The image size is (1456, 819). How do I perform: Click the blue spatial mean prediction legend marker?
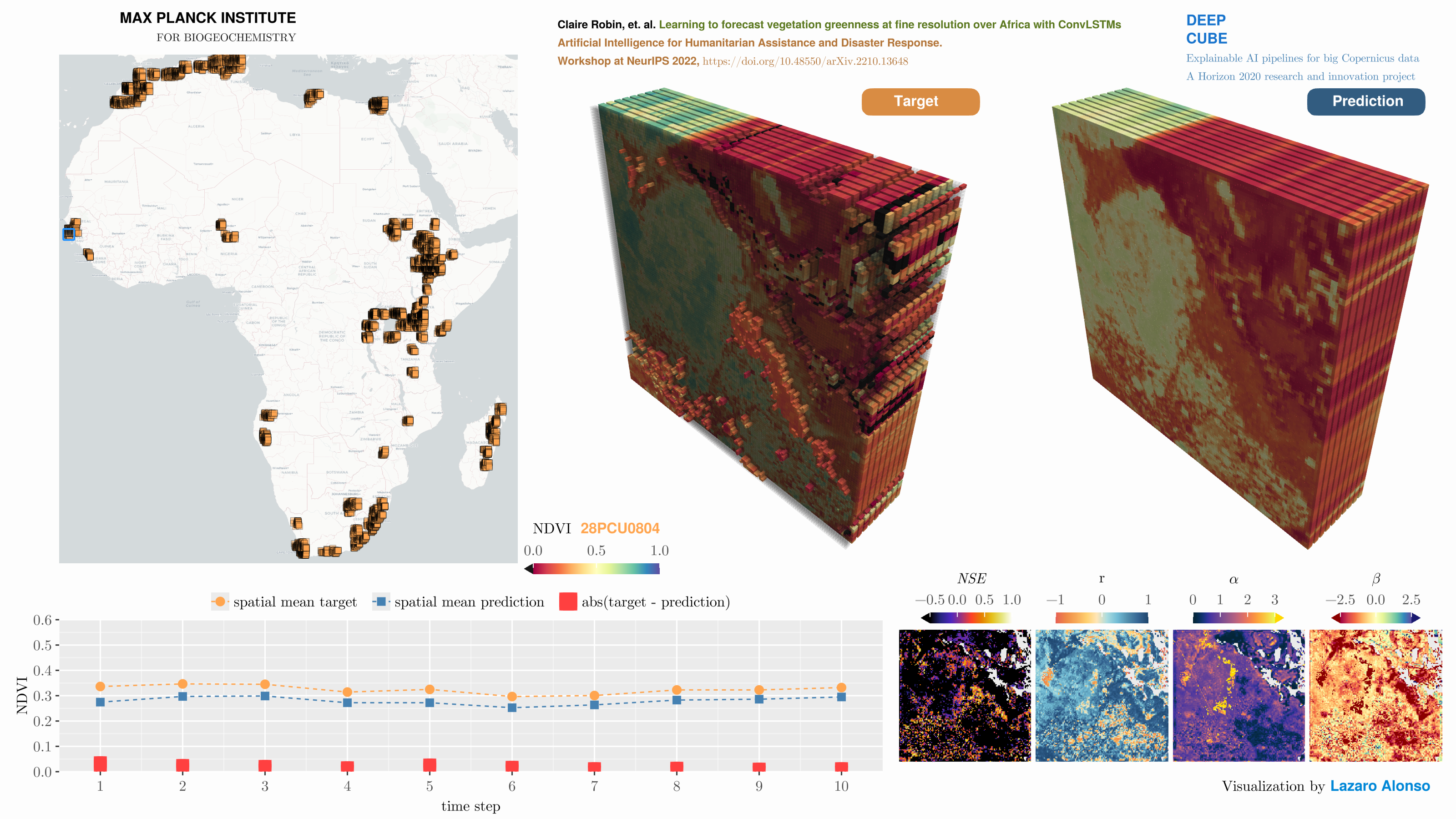[381, 602]
